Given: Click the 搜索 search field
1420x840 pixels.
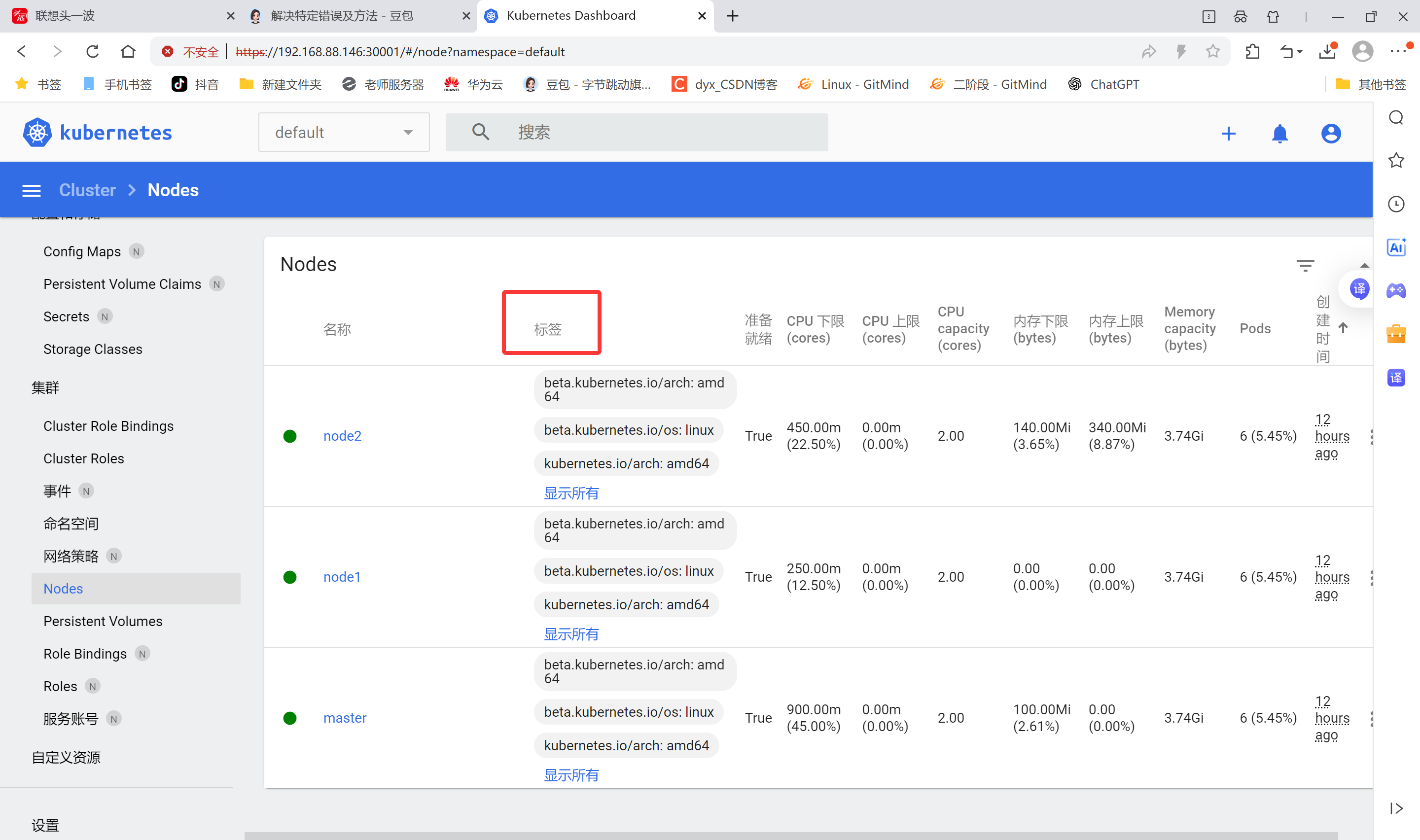Looking at the screenshot, I should pyautogui.click(x=636, y=133).
